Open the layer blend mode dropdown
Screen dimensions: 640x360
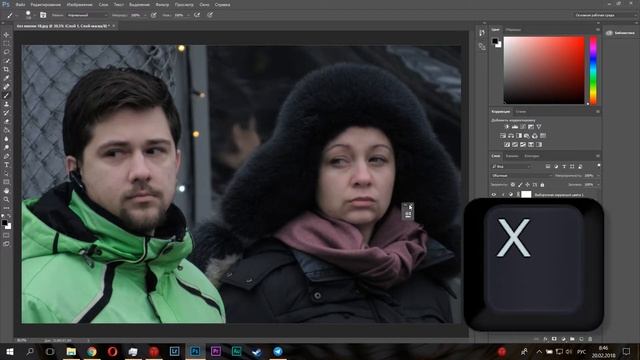521,176
